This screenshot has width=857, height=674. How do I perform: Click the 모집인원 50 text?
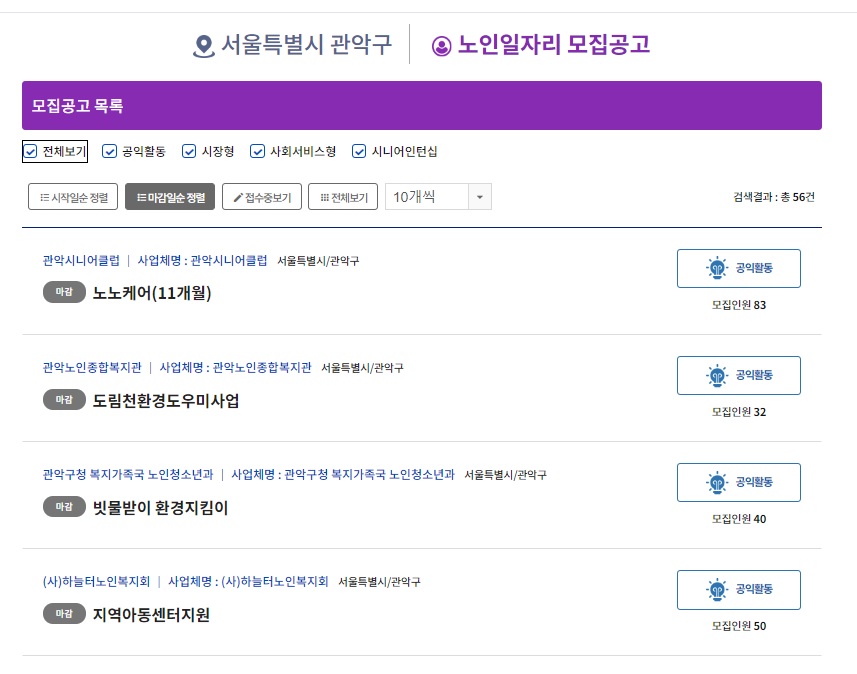[738, 626]
